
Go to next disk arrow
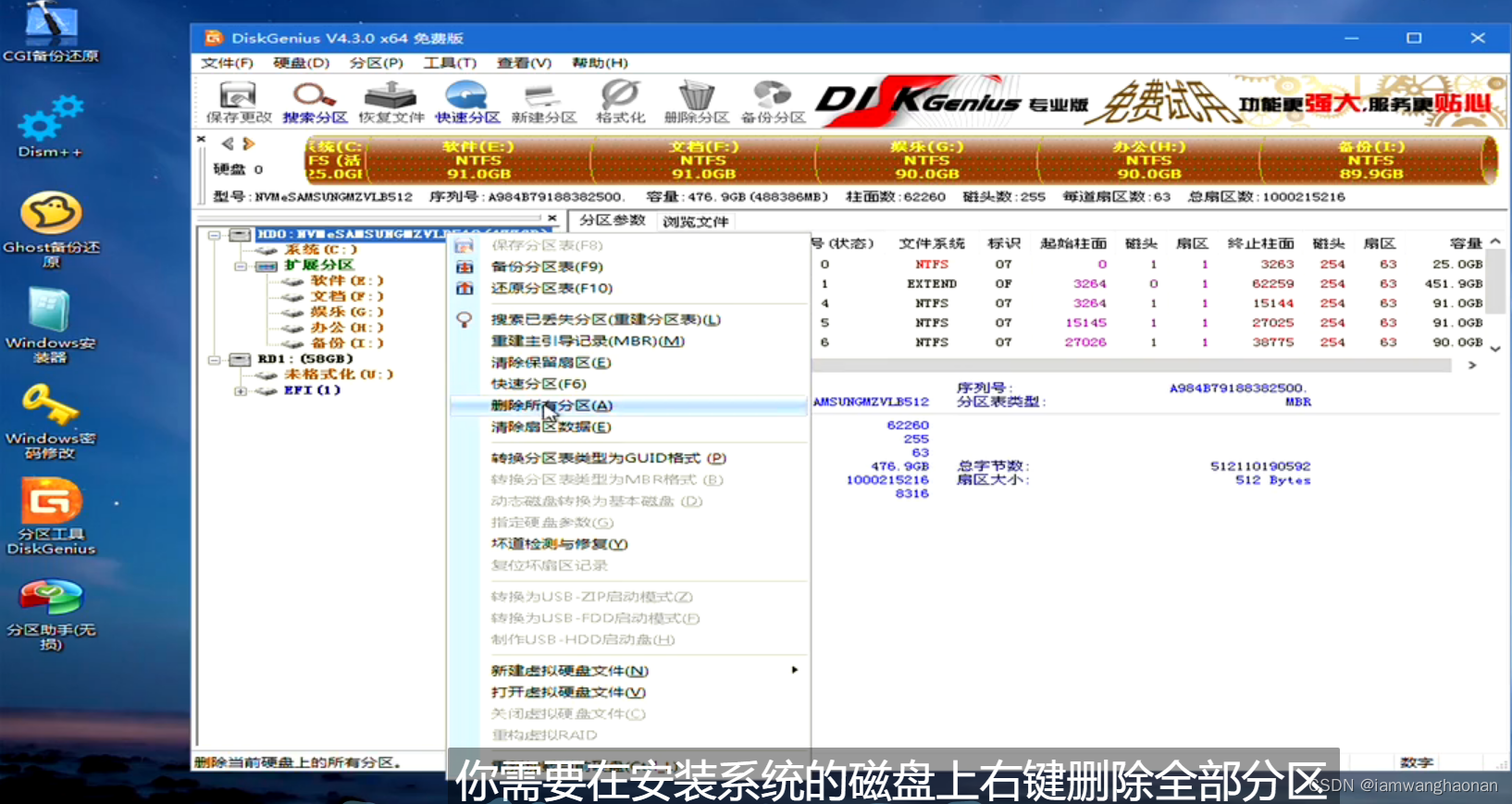[248, 143]
